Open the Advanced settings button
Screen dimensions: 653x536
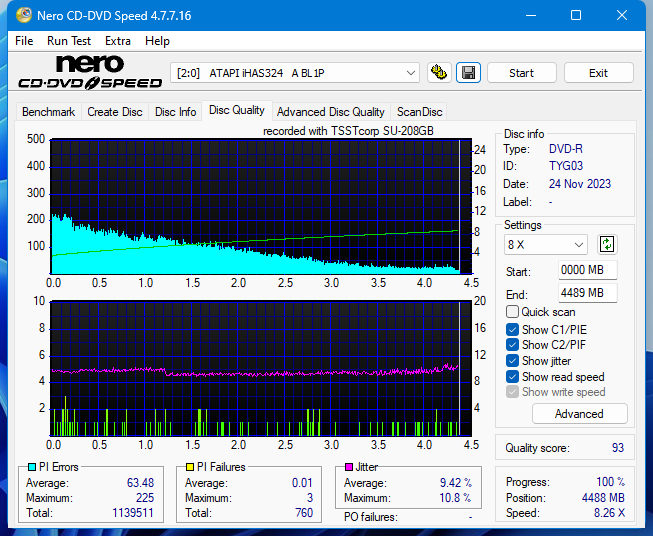point(579,414)
